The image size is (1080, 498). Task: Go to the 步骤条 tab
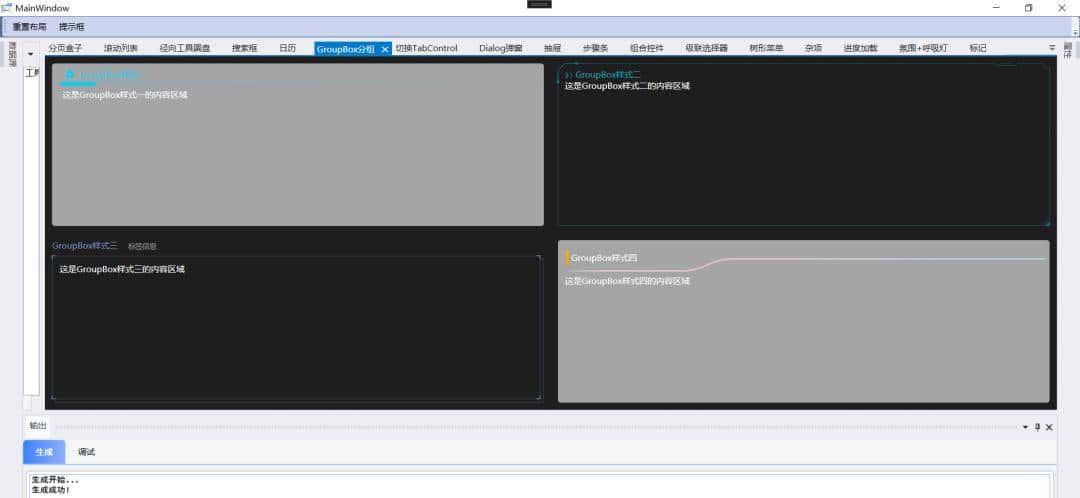coord(596,48)
